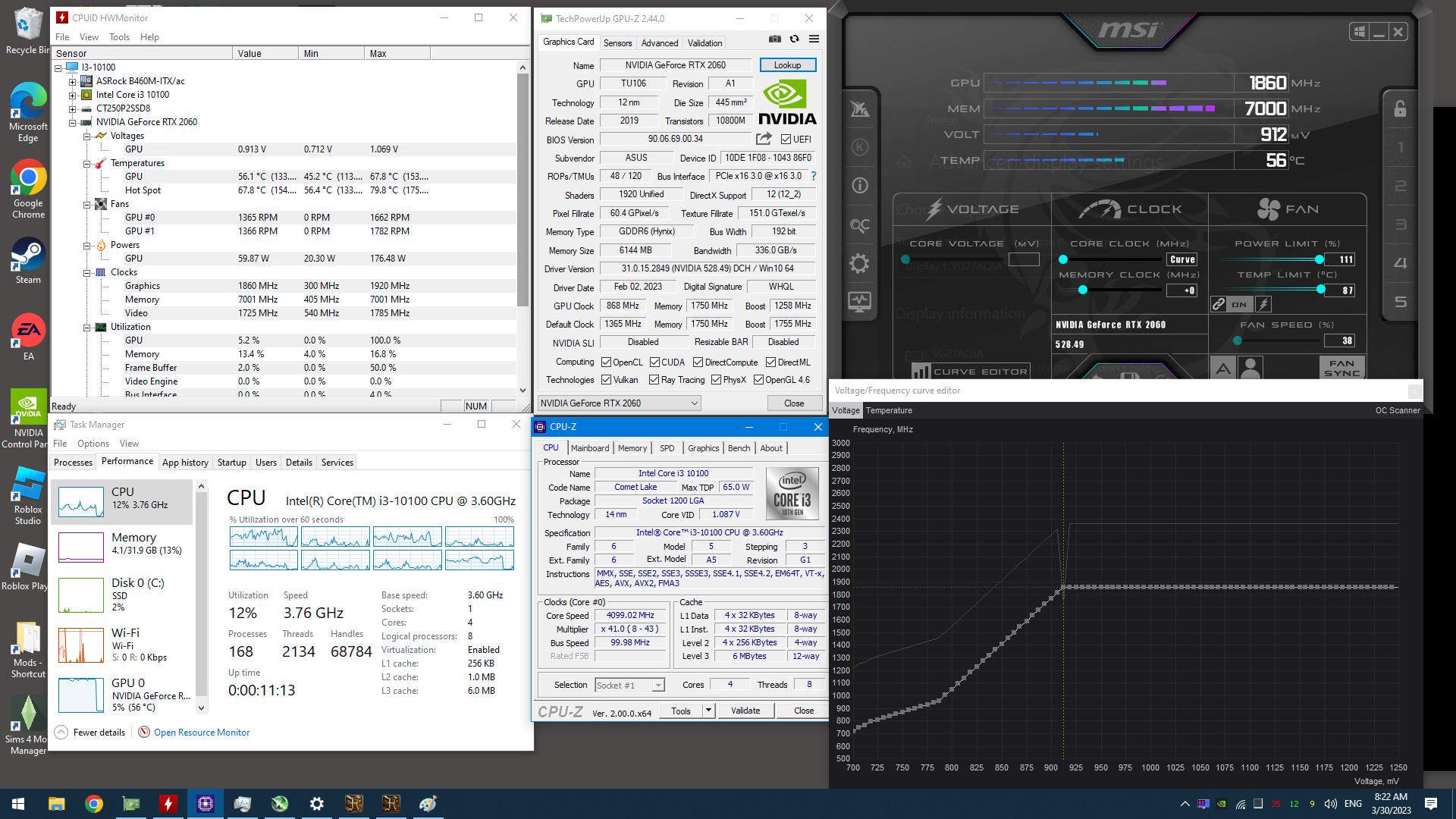The height and width of the screenshot is (819, 1456).
Task: Select Afterburner profile slot 1
Action: tap(1401, 148)
